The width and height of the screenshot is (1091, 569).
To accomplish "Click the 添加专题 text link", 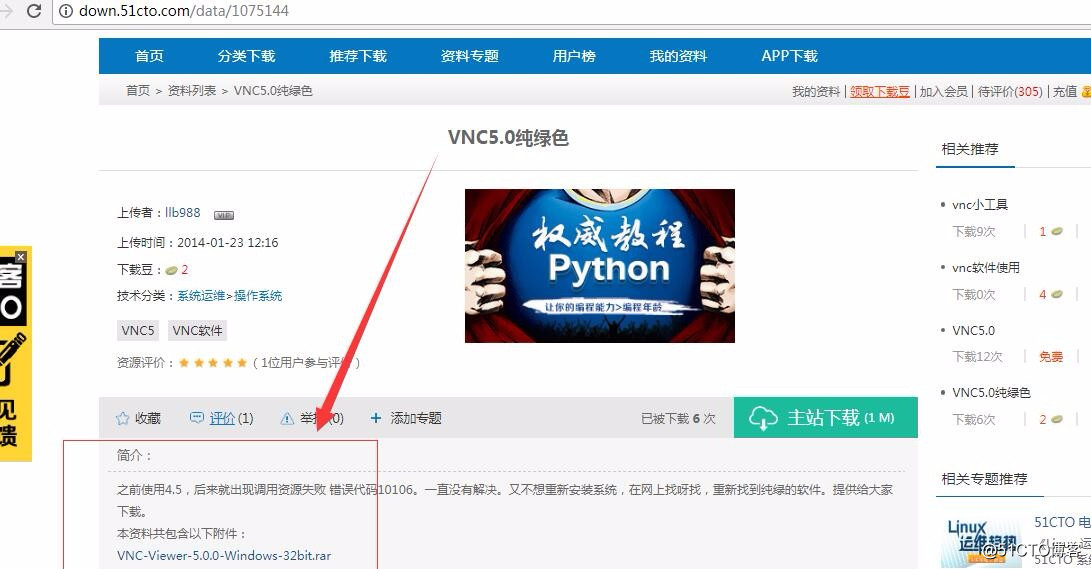I will coord(415,418).
